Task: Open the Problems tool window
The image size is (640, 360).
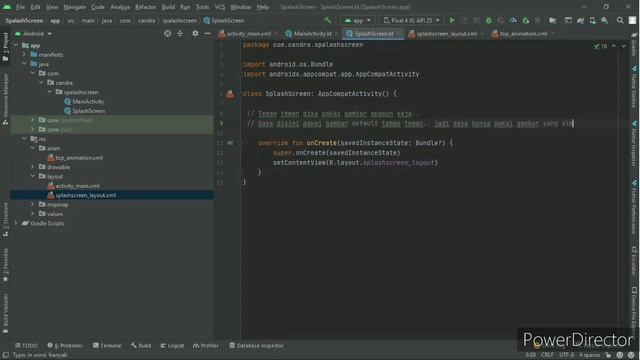Action: 65,346
